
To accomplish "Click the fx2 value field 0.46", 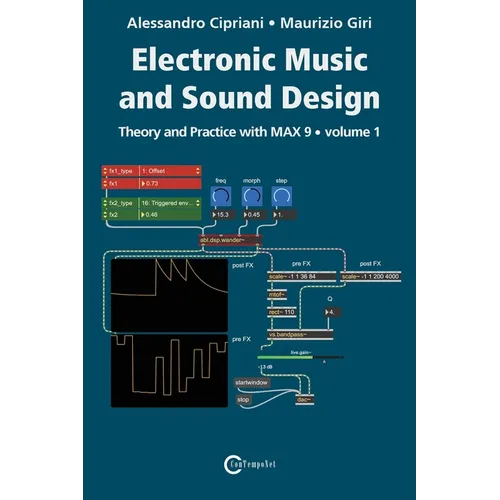I will [170, 215].
